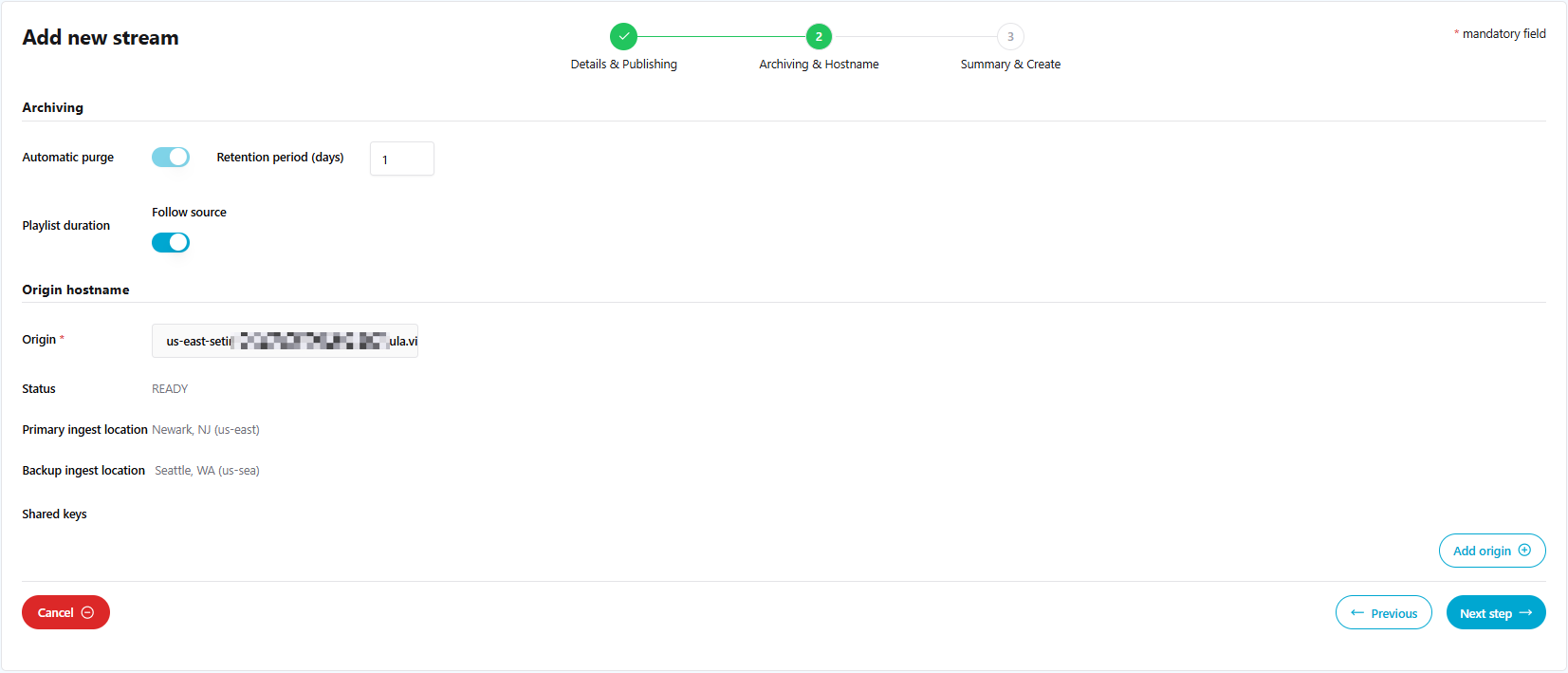Image resolution: width=1568 pixels, height=673 pixels.
Task: Select the Archiving & Hostname step label
Action: [x=819, y=65]
